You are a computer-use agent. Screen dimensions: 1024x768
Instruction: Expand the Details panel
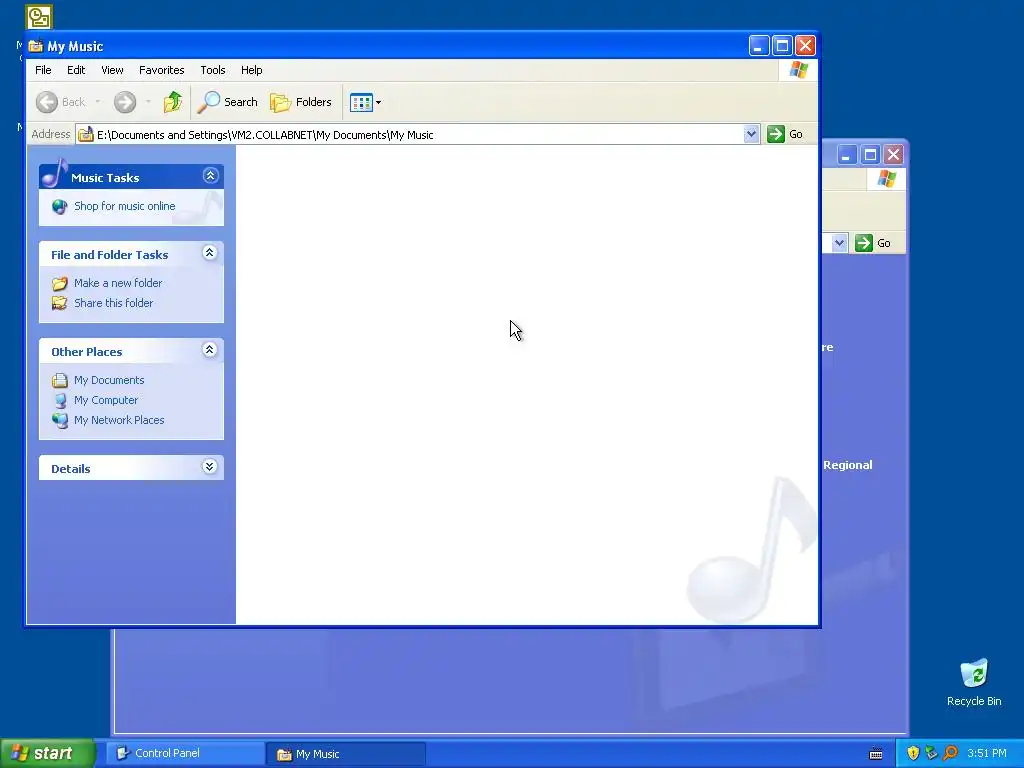[x=210, y=466]
